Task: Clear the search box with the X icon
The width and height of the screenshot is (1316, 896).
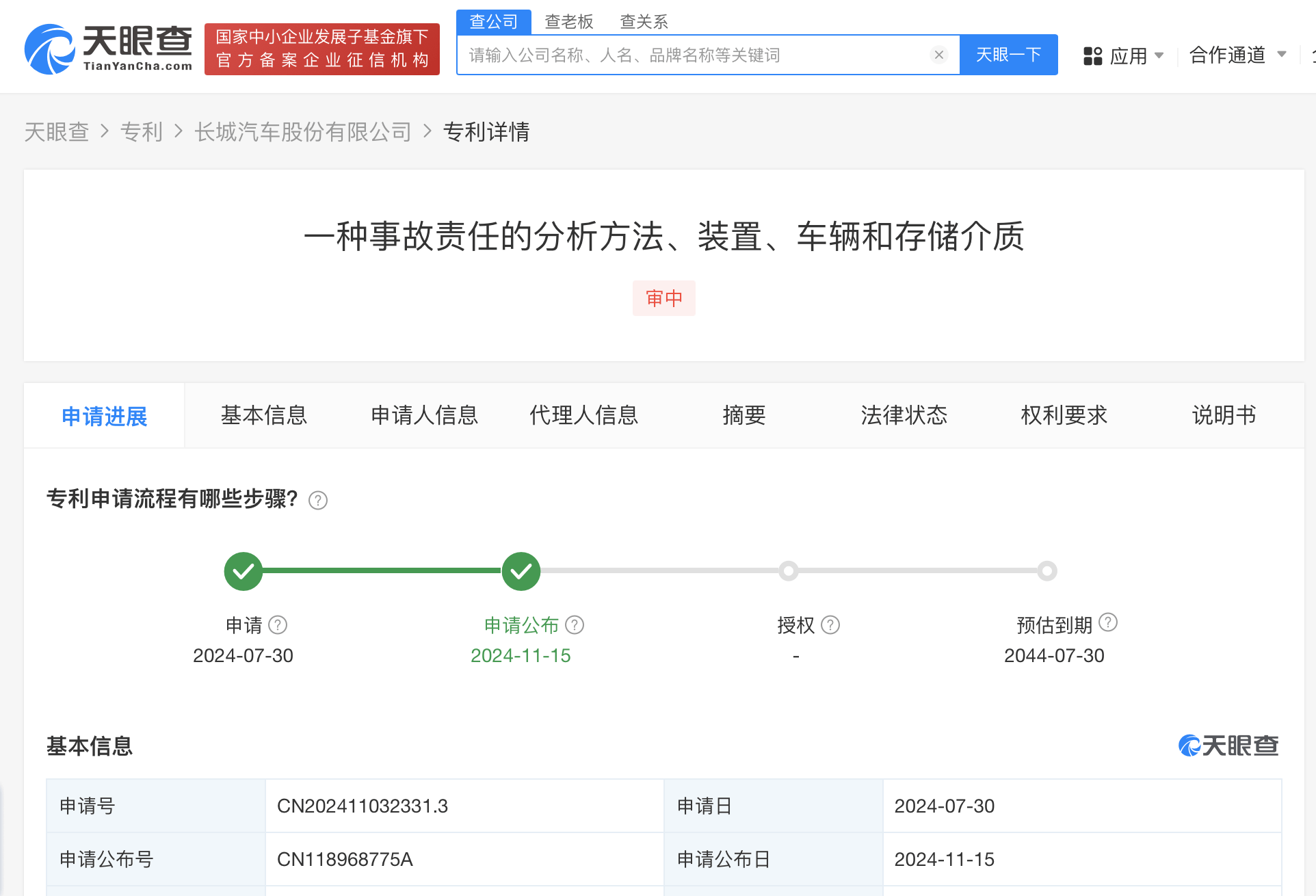Action: point(938,55)
